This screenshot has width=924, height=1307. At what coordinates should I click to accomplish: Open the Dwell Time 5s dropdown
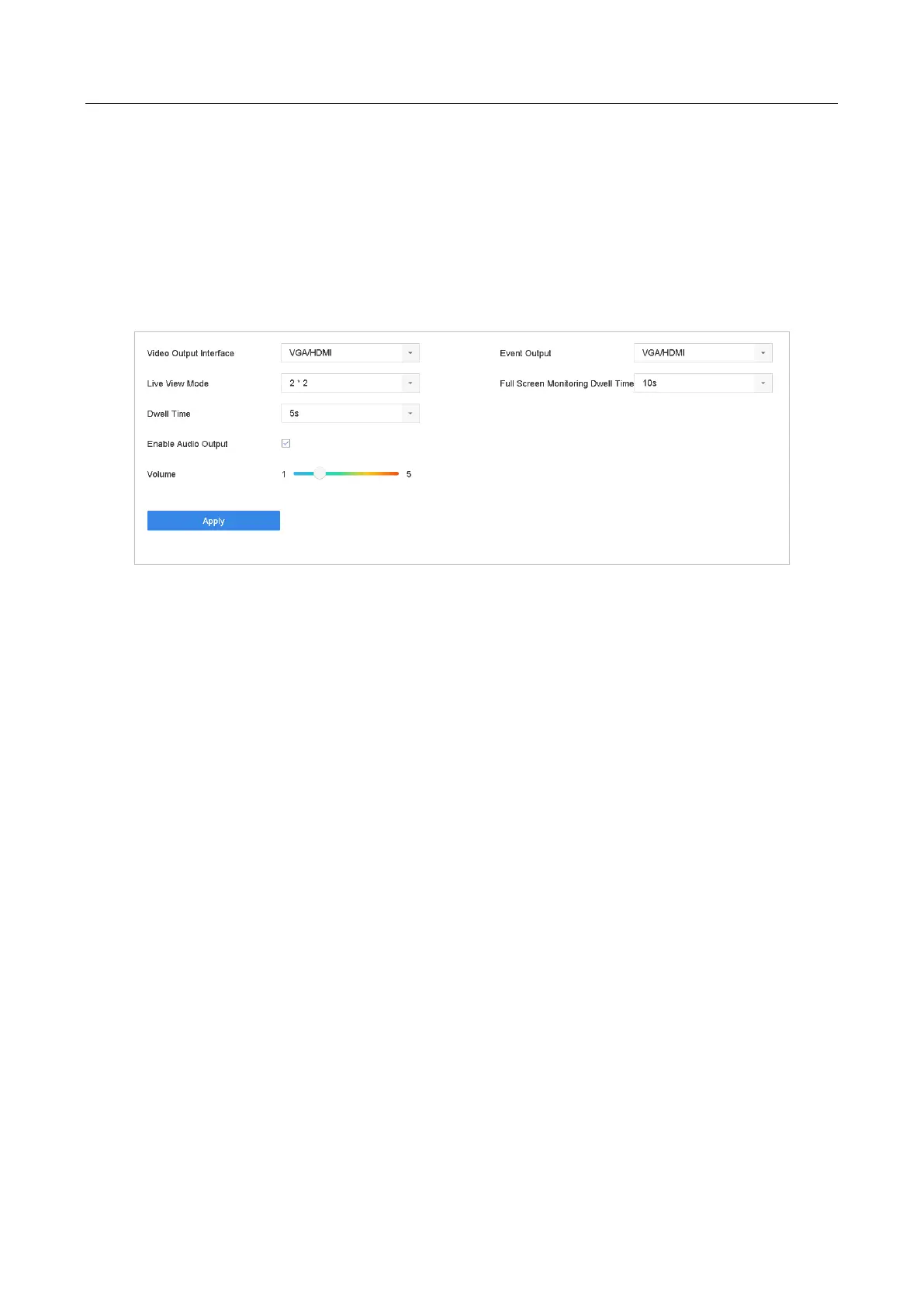tap(350, 414)
